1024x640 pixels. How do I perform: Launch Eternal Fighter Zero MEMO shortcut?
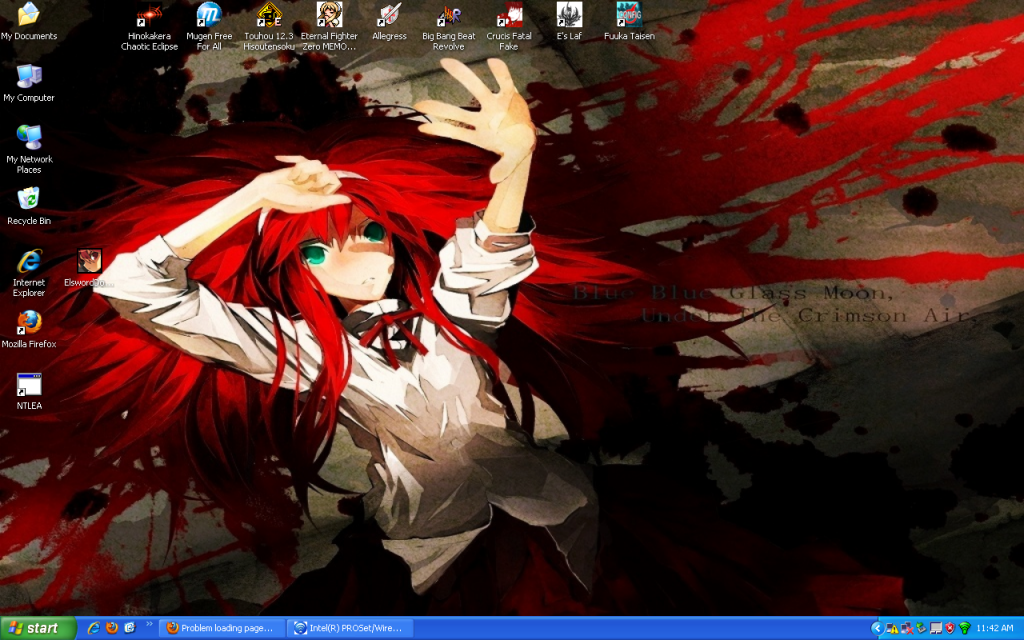[x=329, y=26]
